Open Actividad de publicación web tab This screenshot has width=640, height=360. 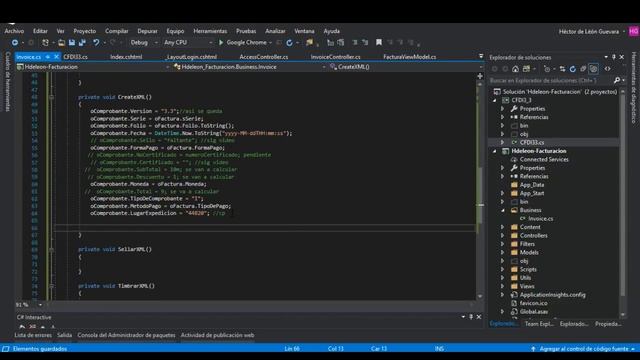pos(217,335)
